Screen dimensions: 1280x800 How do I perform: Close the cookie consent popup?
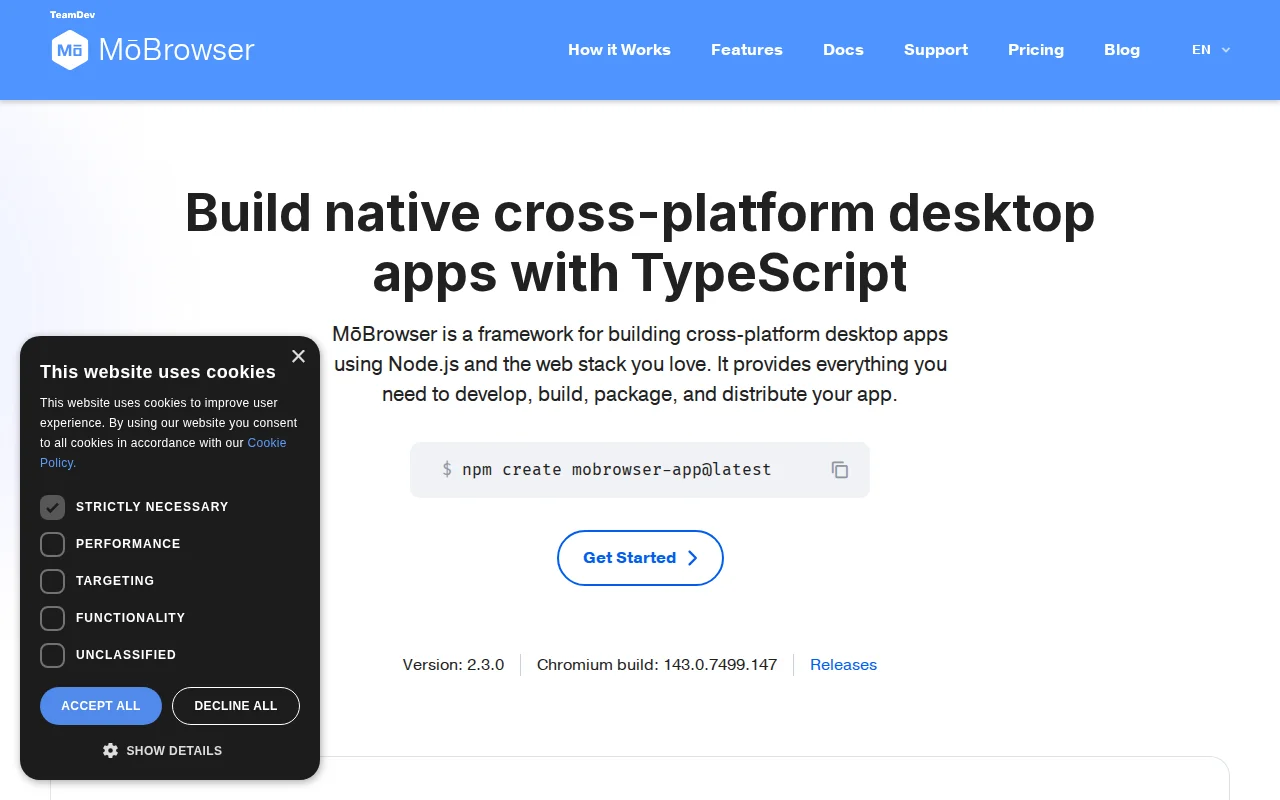[298, 356]
